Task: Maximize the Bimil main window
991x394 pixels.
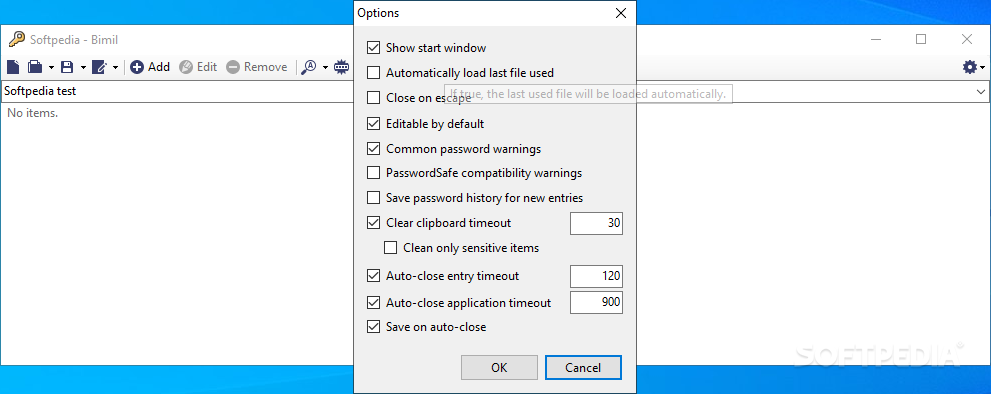Action: pos(921,39)
